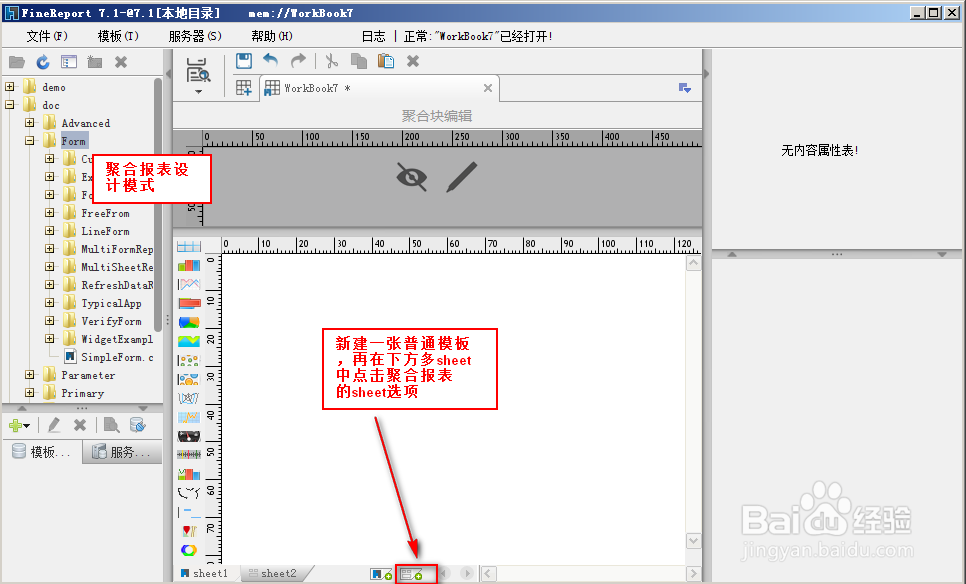Open the 帮助(H) menu
The height and width of the screenshot is (584, 966).
(x=272, y=36)
